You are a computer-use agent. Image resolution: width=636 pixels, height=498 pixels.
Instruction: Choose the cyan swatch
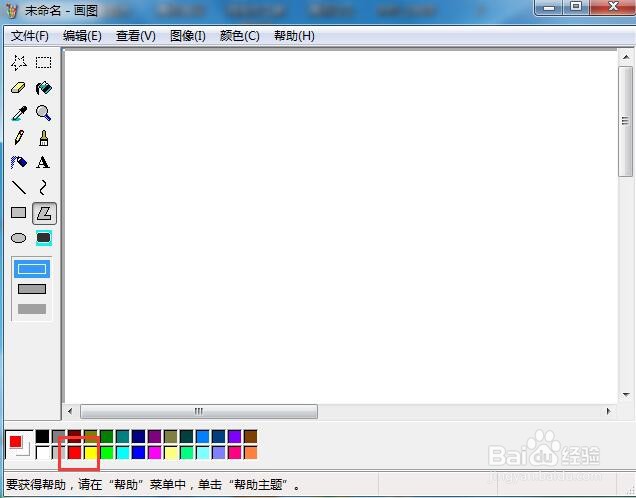tap(122, 452)
